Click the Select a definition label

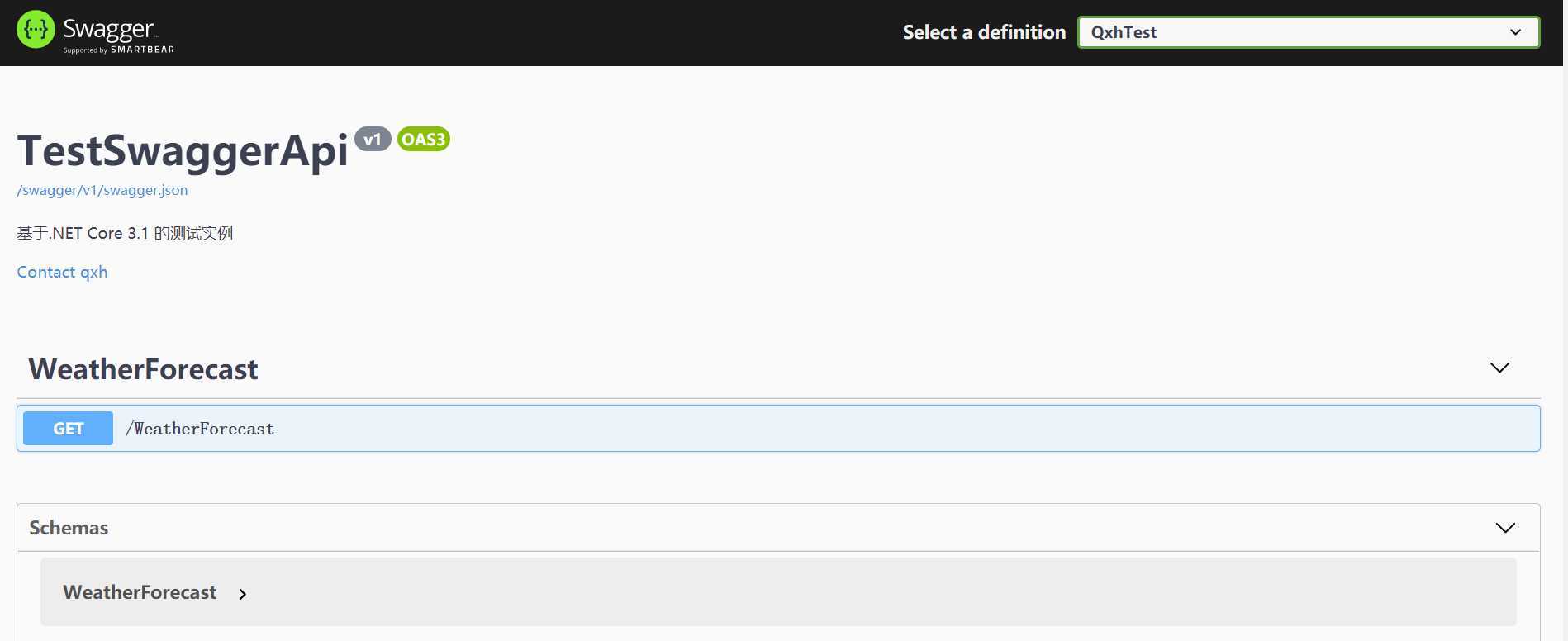984,32
